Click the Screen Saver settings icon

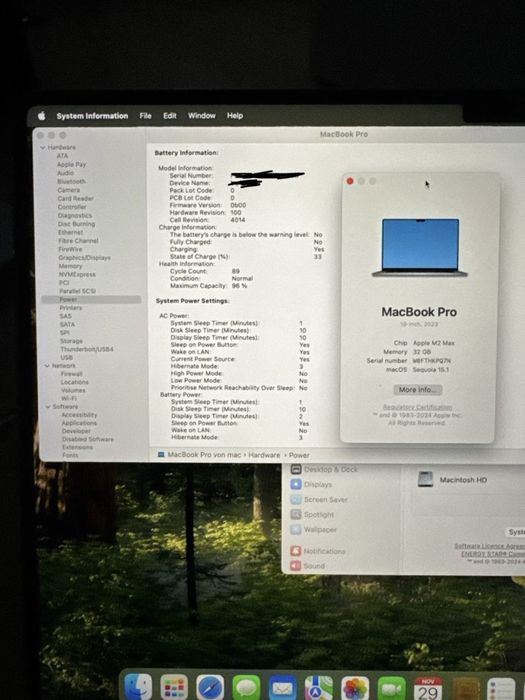[x=296, y=500]
